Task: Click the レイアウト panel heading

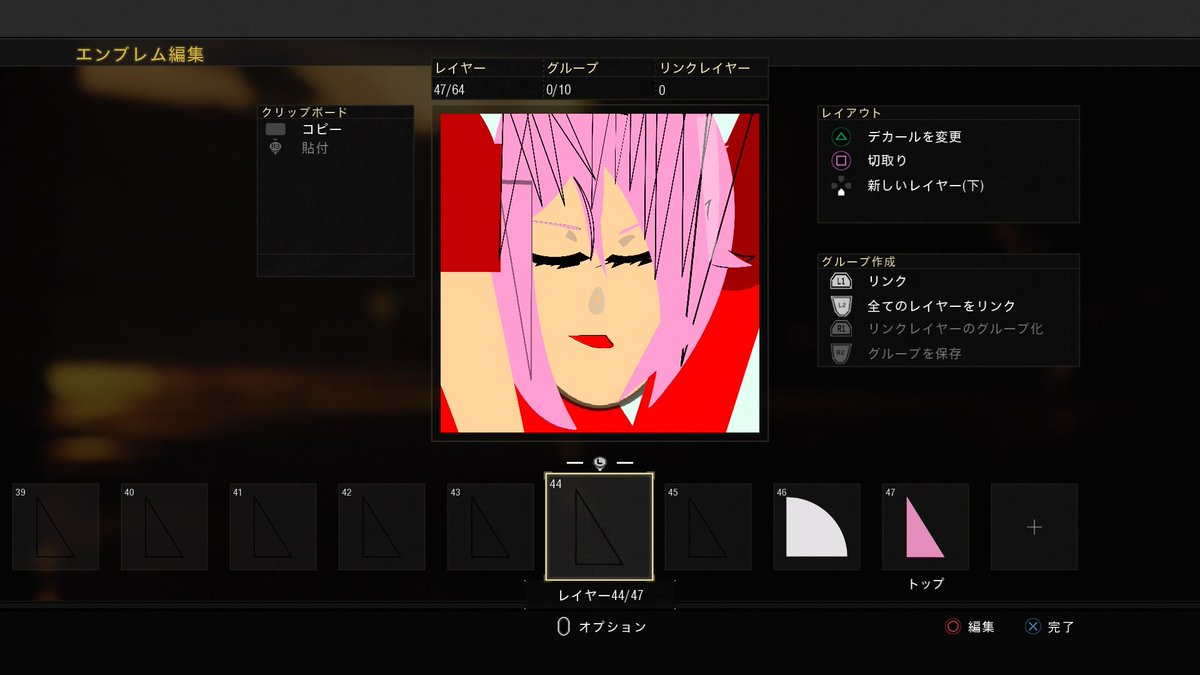Action: pyautogui.click(x=852, y=113)
